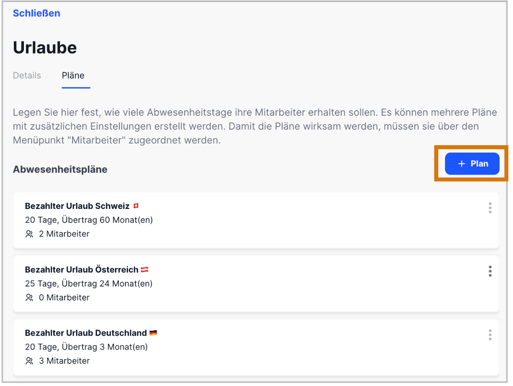Select the Pläne tab
Image resolution: width=513 pixels, height=386 pixels.
coord(73,76)
